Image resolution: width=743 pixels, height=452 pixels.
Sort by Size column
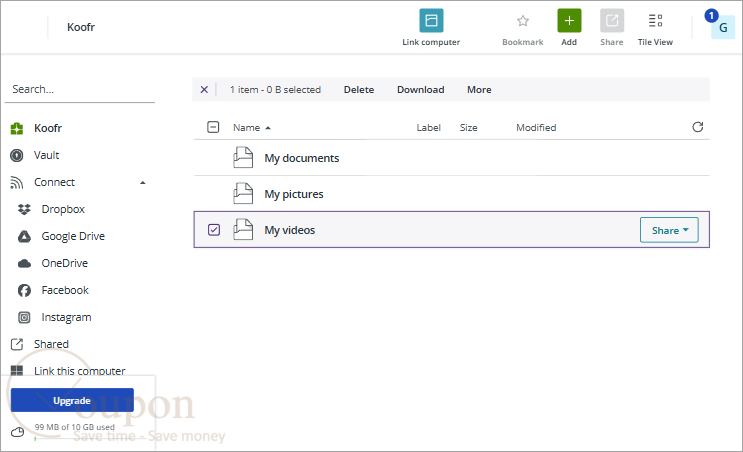(x=468, y=127)
